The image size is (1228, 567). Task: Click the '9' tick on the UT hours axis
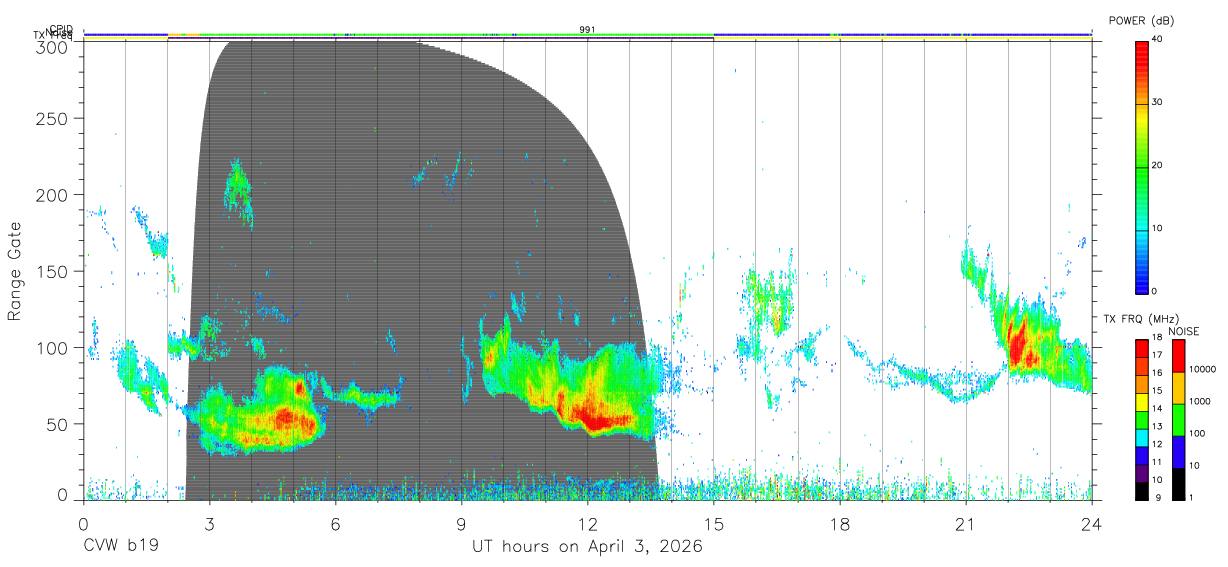click(461, 523)
